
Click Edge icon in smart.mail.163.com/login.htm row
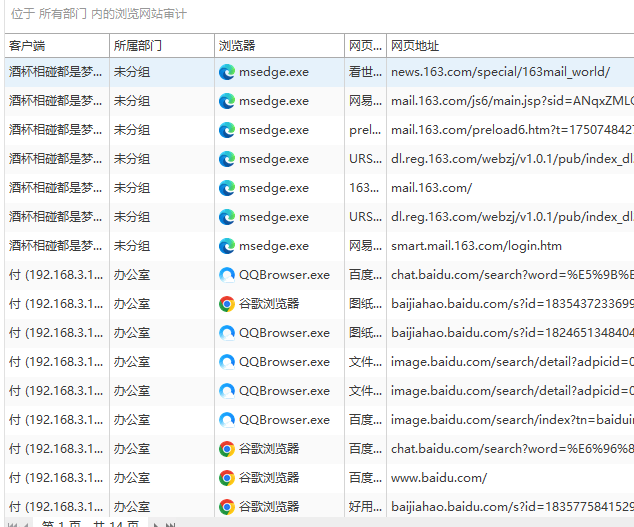pyautogui.click(x=226, y=246)
